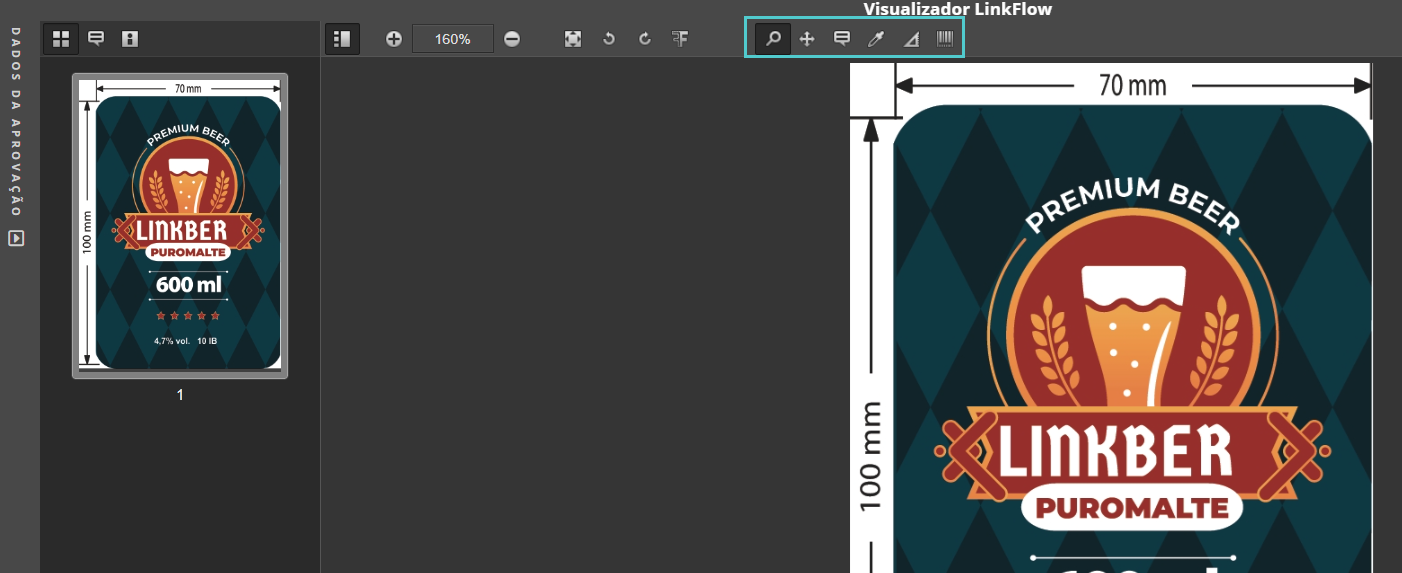The image size is (1402, 573).
Task: Select the annotation comment tool
Action: 842,39
